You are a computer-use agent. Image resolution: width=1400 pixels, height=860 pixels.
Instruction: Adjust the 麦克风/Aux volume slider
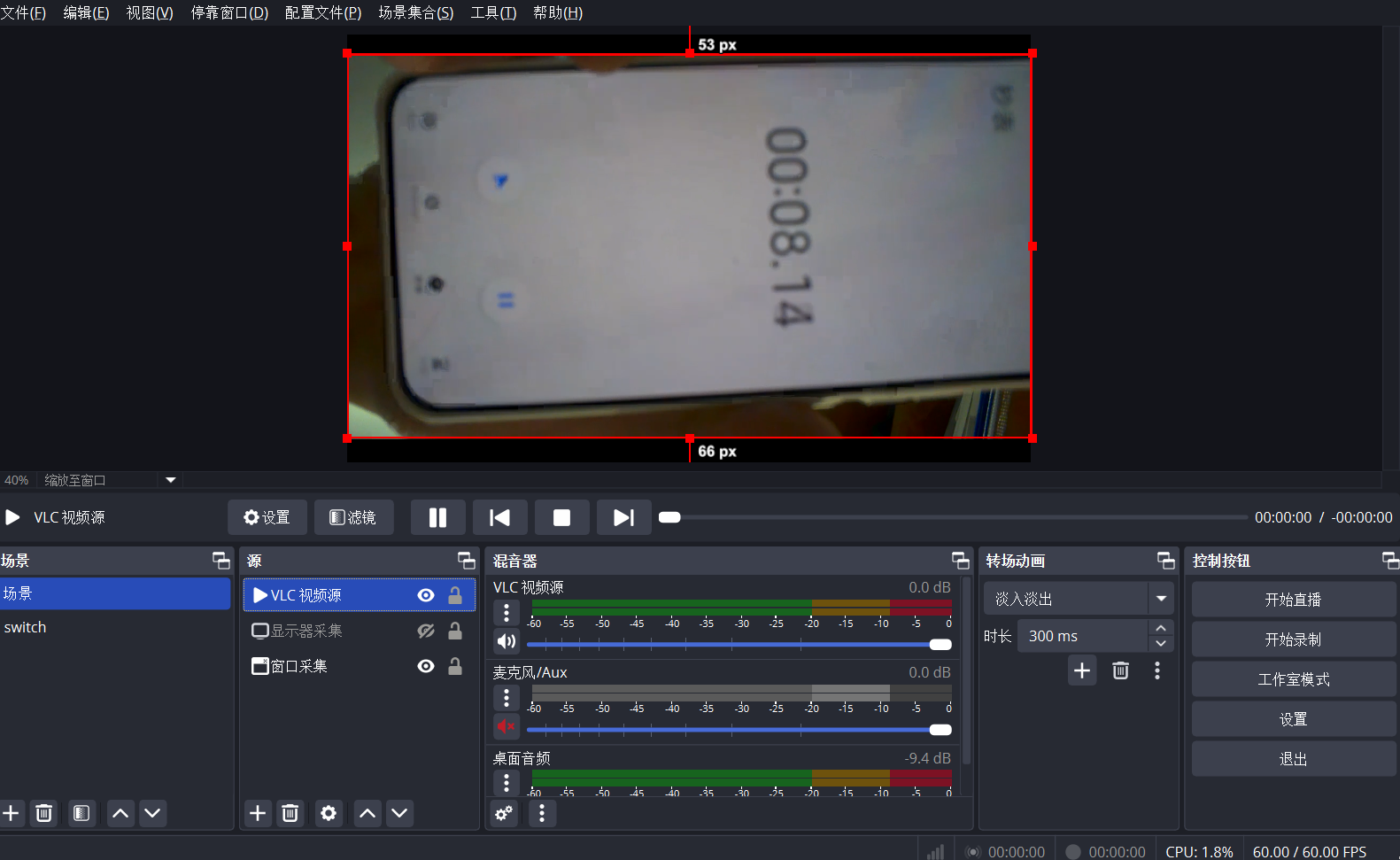point(739,729)
